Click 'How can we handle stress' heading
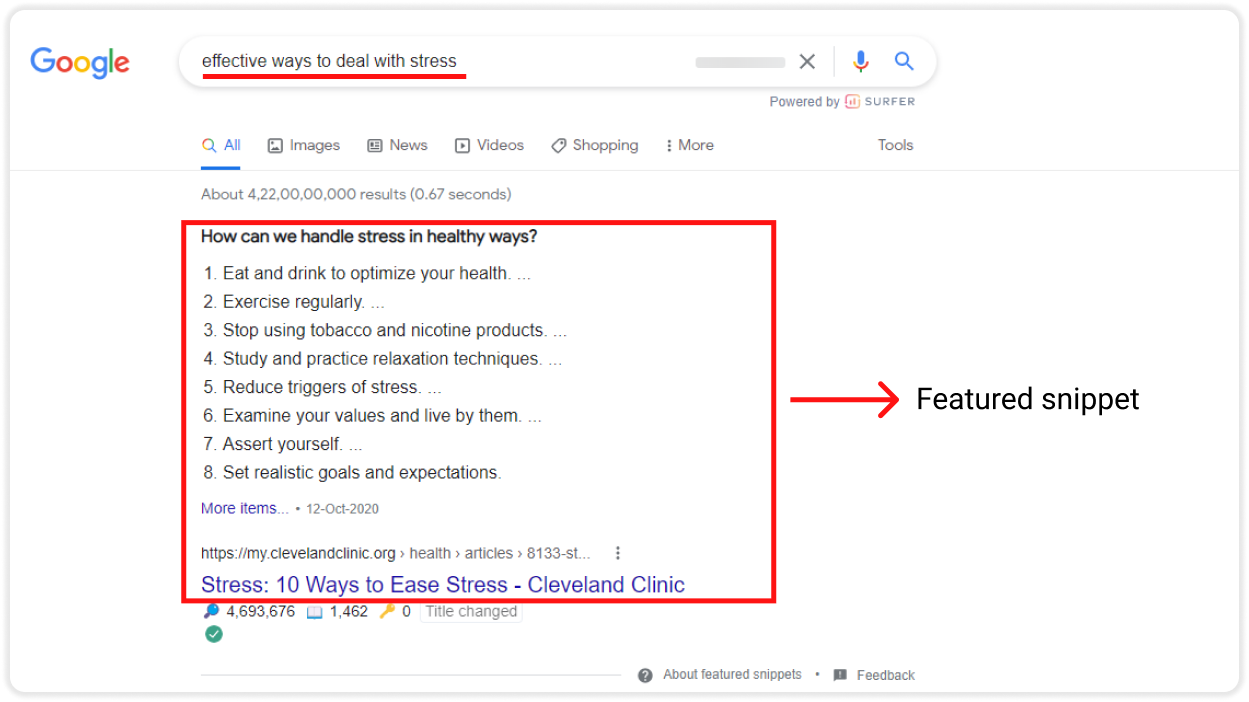The height and width of the screenshot is (702, 1249). click(x=369, y=237)
